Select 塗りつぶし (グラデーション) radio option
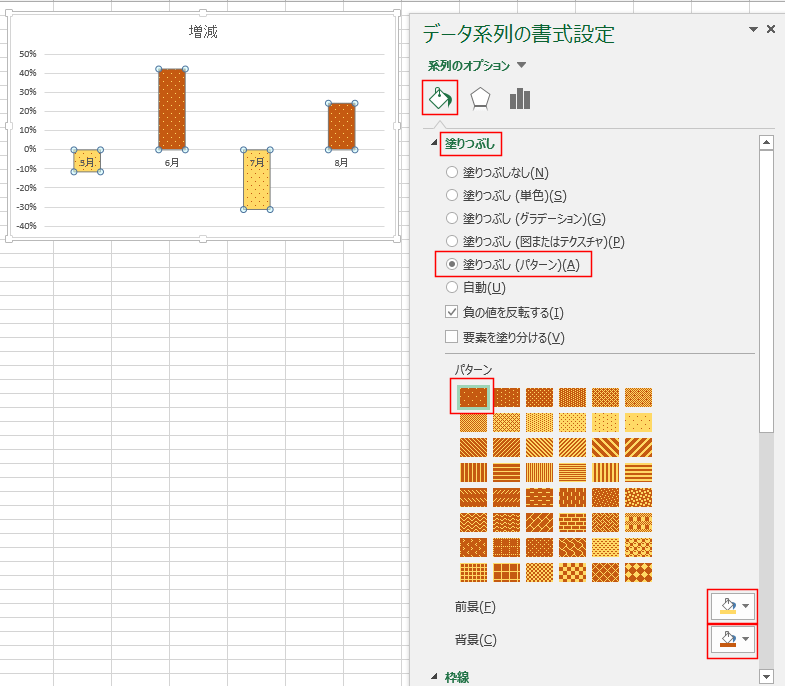The image size is (785, 686). click(x=452, y=219)
